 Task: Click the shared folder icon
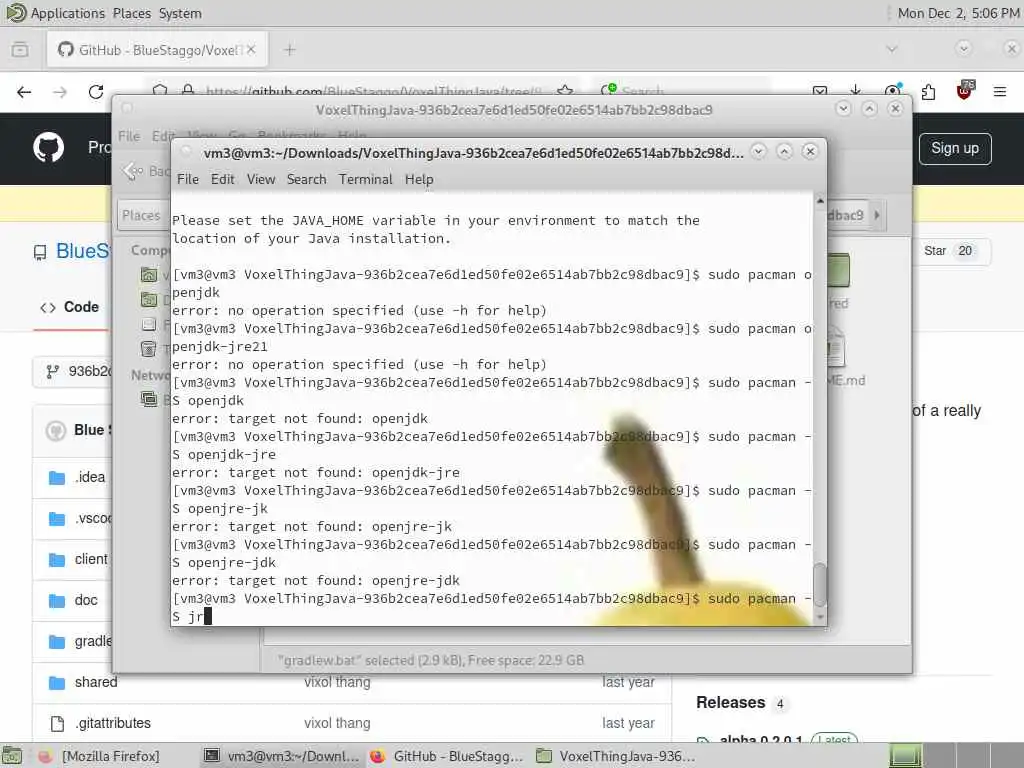[57, 682]
